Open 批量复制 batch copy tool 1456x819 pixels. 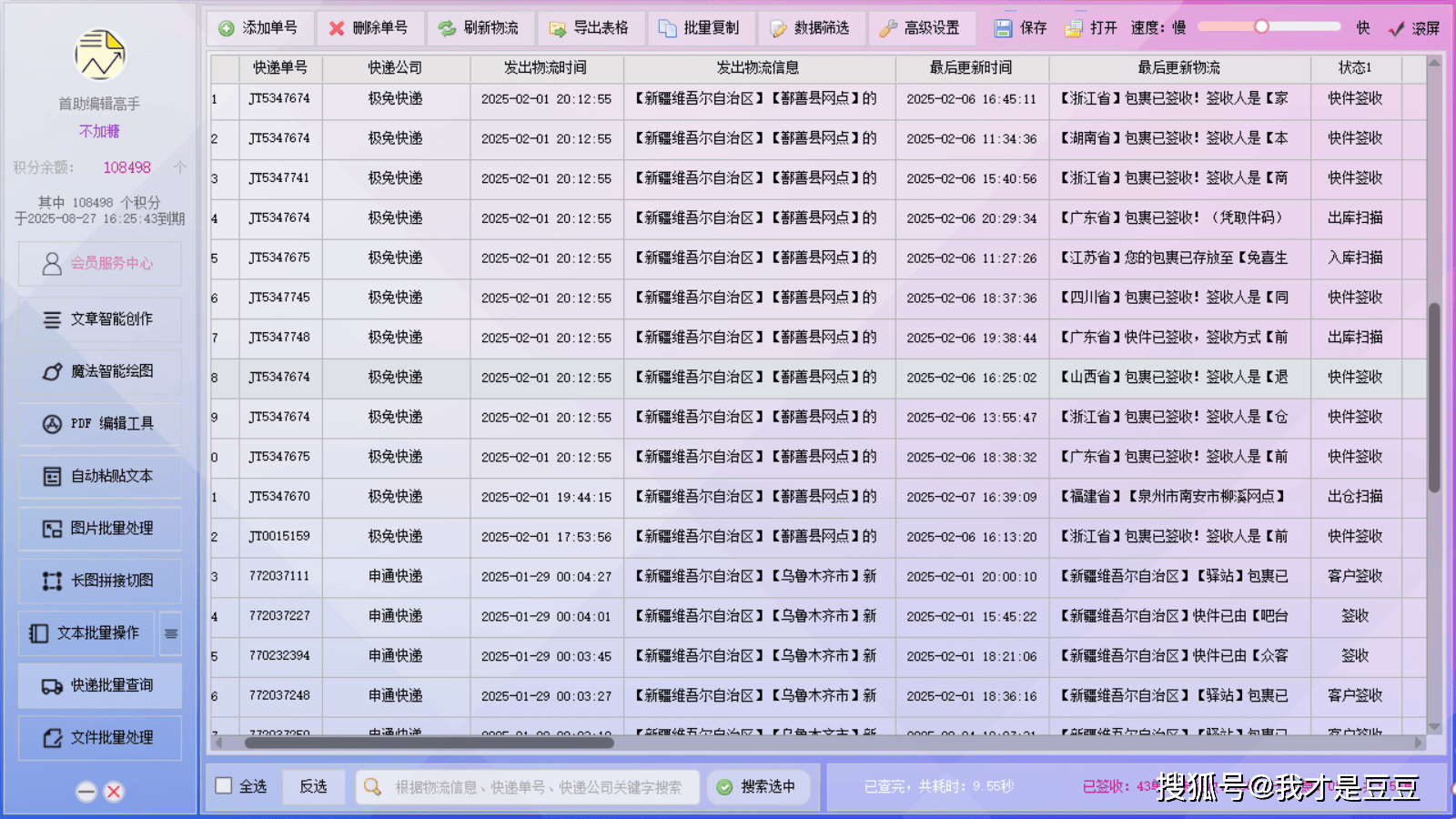(x=667, y=29)
